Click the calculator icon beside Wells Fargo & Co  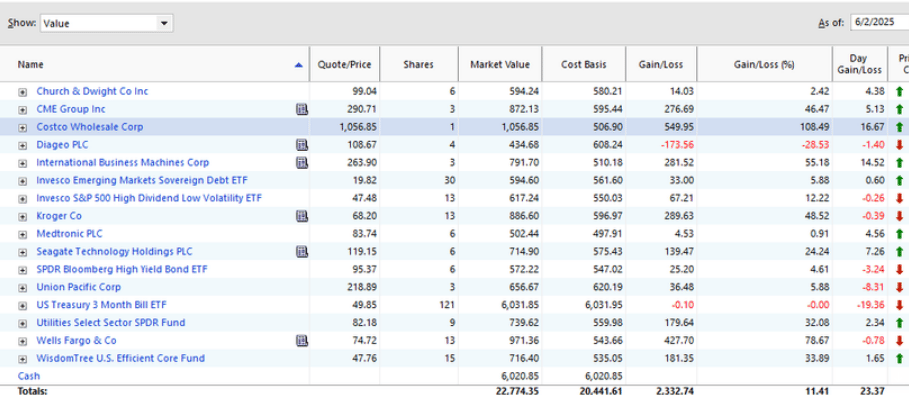tap(301, 341)
